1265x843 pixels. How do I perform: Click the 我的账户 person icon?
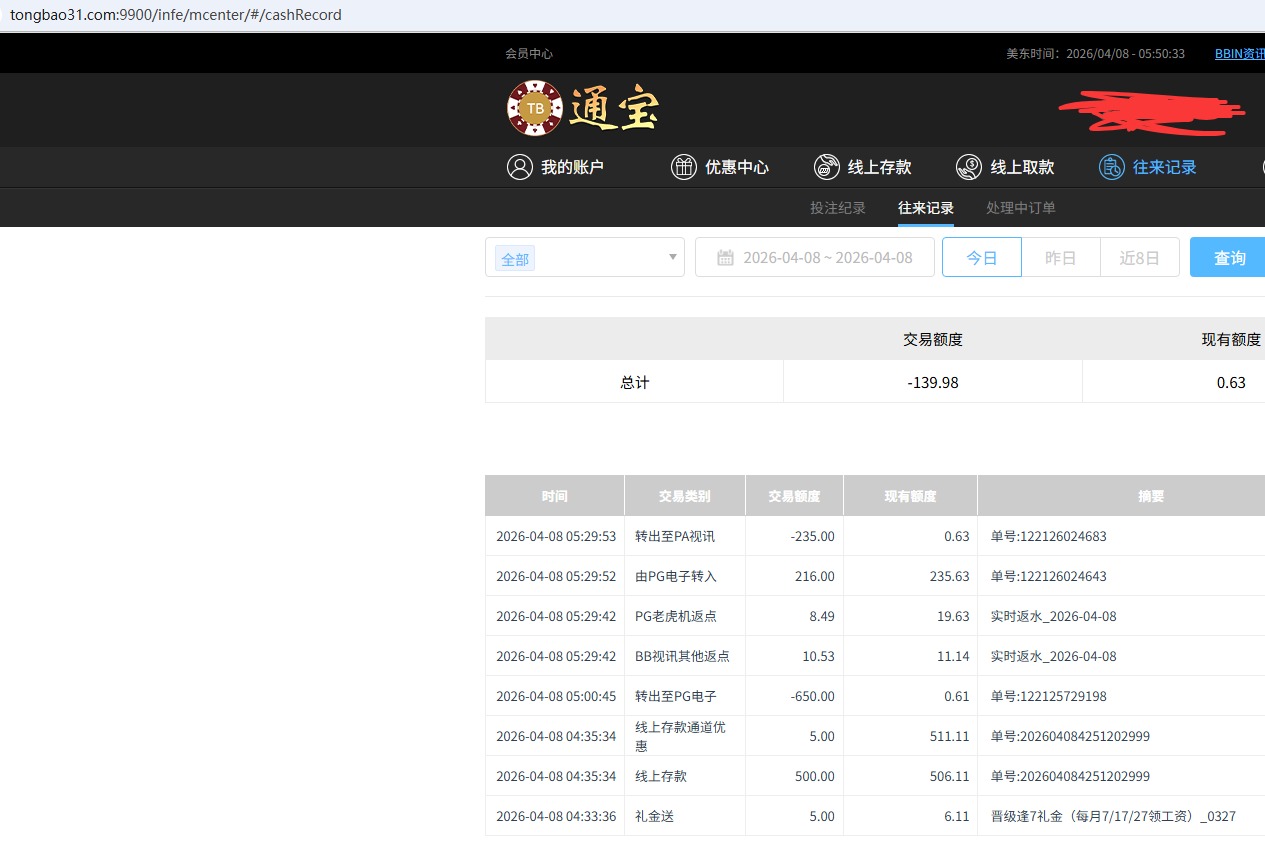[519, 167]
